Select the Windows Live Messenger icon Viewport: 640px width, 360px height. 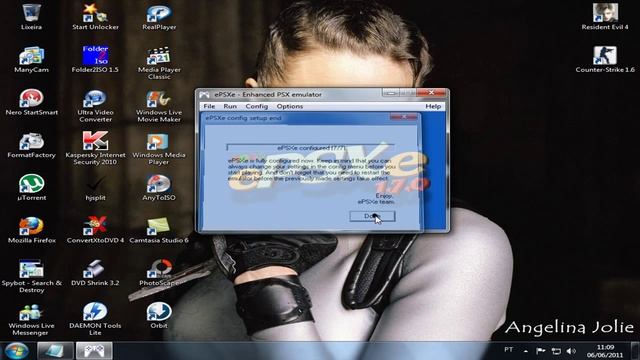pos(31,319)
